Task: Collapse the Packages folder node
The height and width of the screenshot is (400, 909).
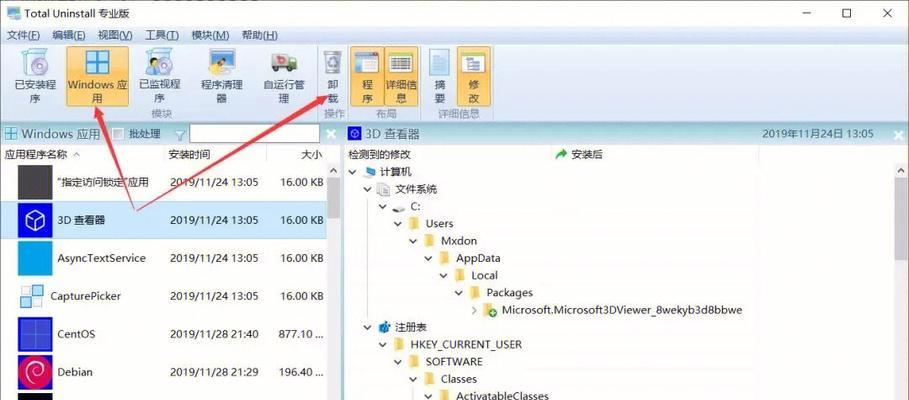Action: tap(458, 293)
